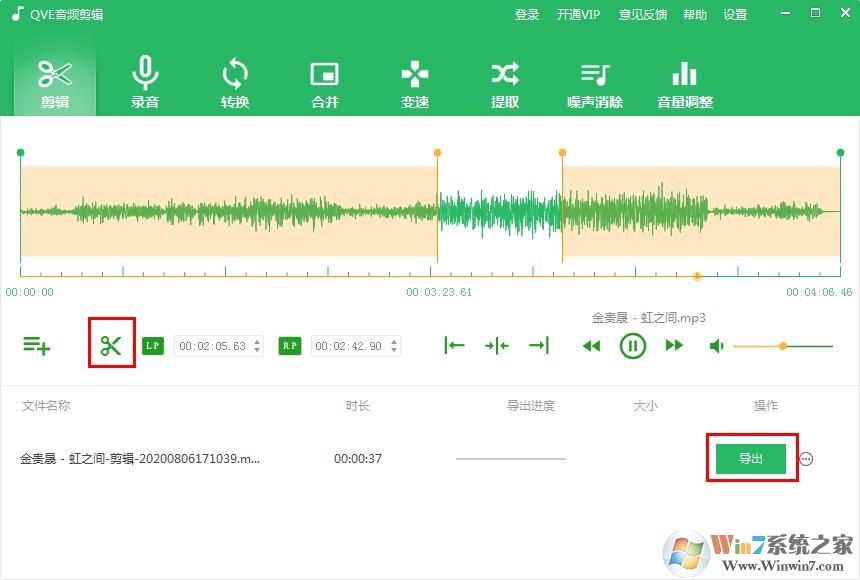
Task: Increase the start time with stepper arrow
Action: pos(259,340)
